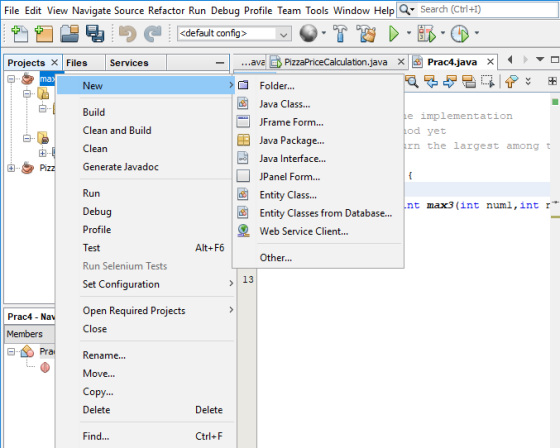Switch to the PizzaPriceCalculation.java editor tab
This screenshot has height=448, width=560.
pos(335,62)
